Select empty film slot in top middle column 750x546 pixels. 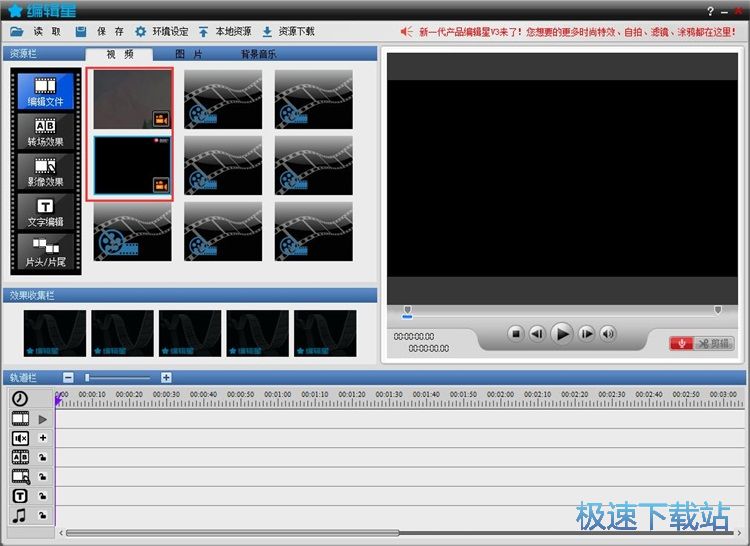223,99
